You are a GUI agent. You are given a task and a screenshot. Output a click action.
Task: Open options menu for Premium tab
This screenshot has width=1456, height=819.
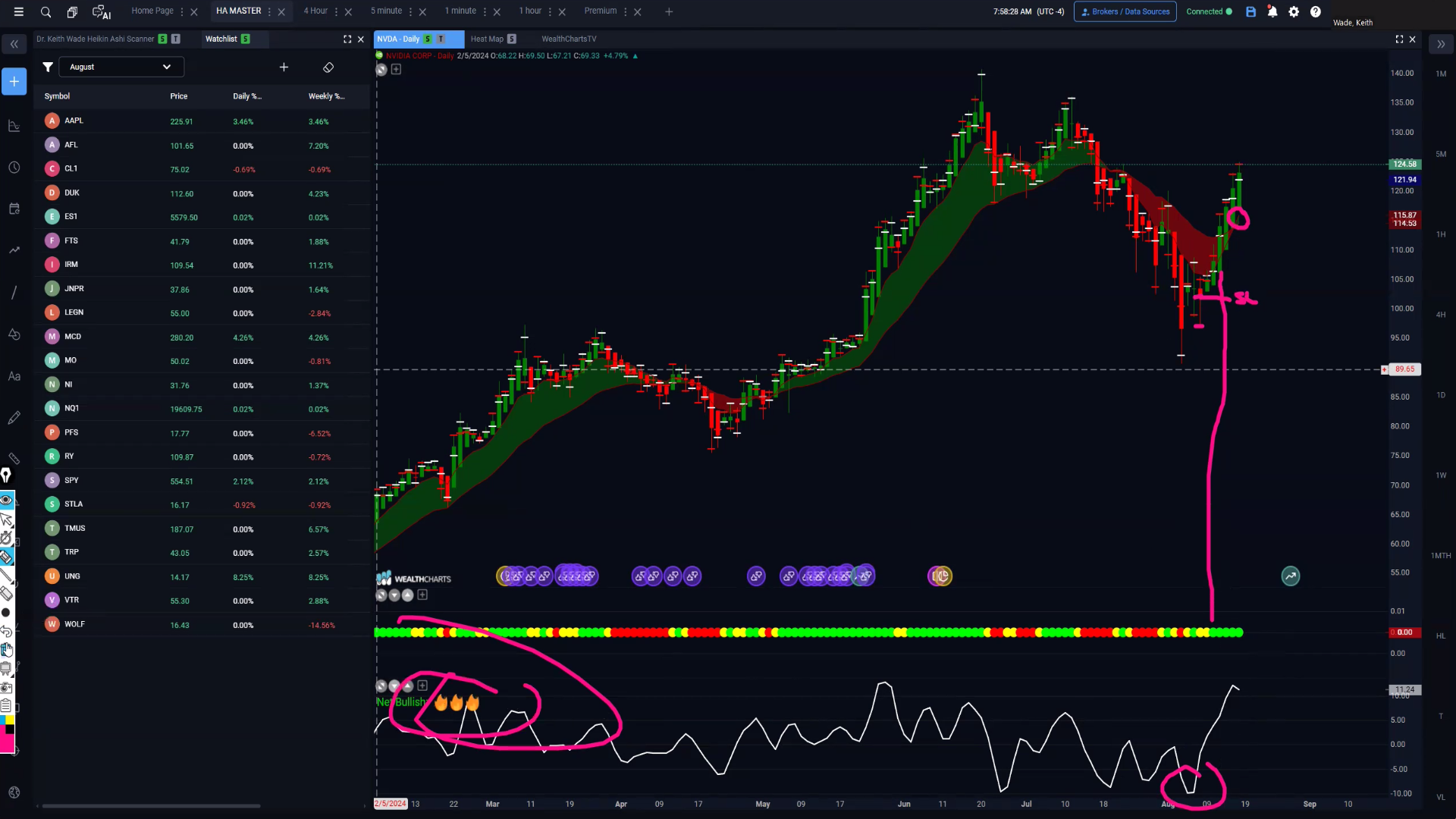(x=626, y=11)
